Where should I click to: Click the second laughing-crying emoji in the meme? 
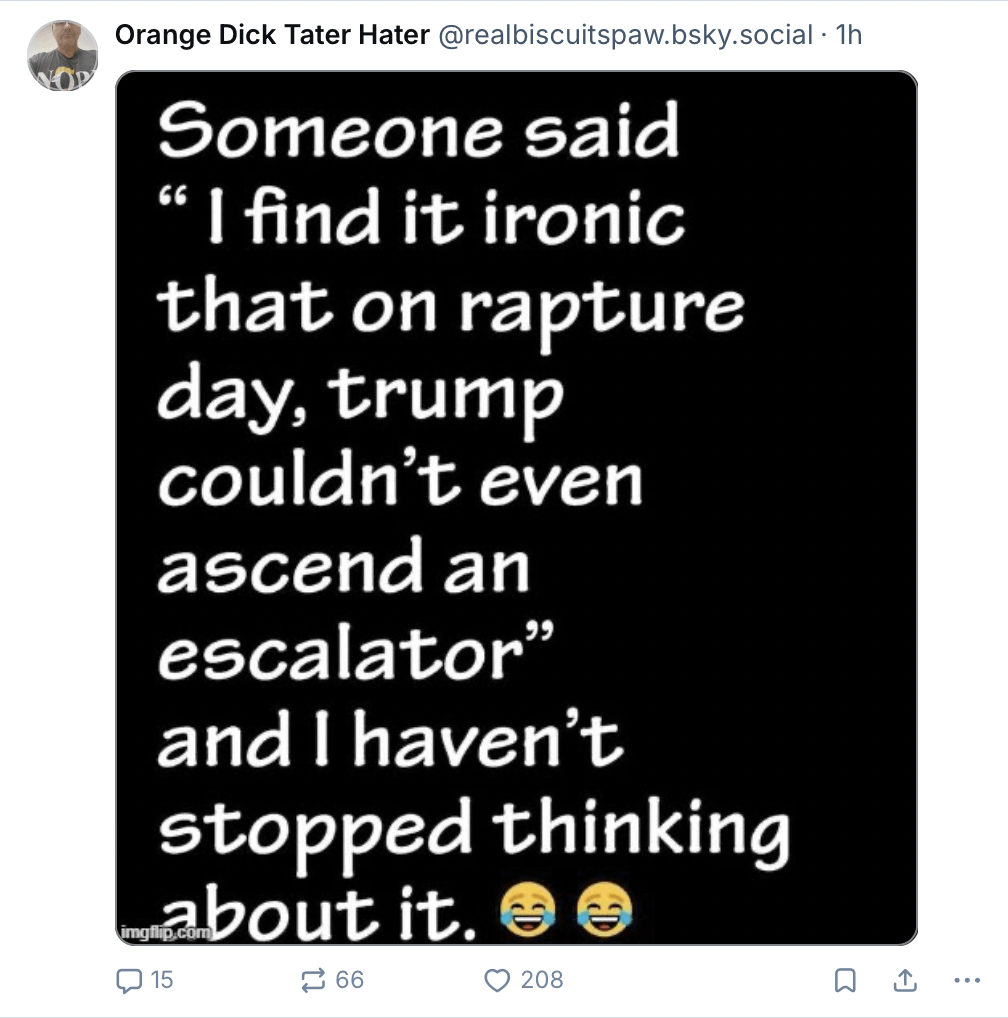pos(604,909)
